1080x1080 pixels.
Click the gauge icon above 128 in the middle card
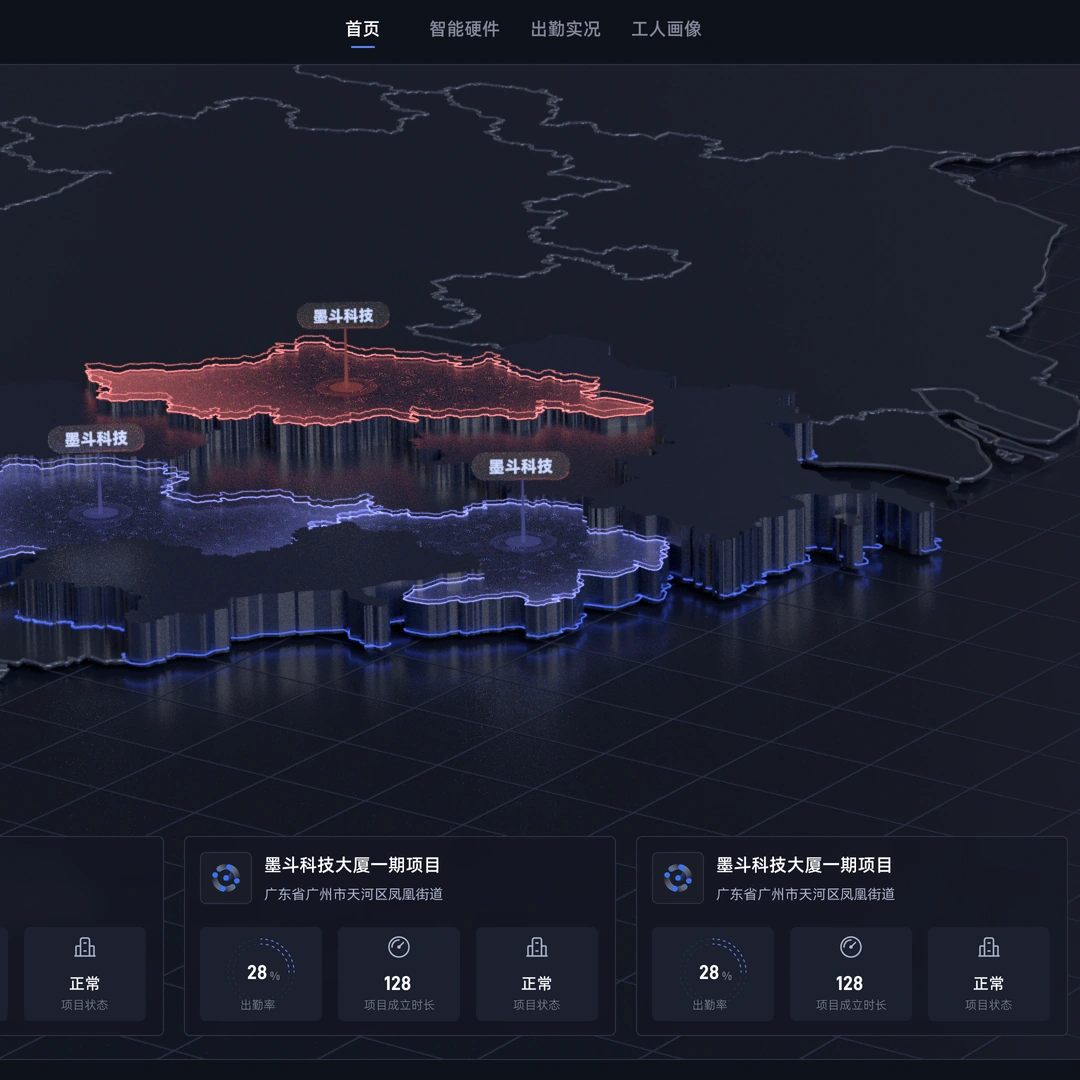(x=399, y=947)
